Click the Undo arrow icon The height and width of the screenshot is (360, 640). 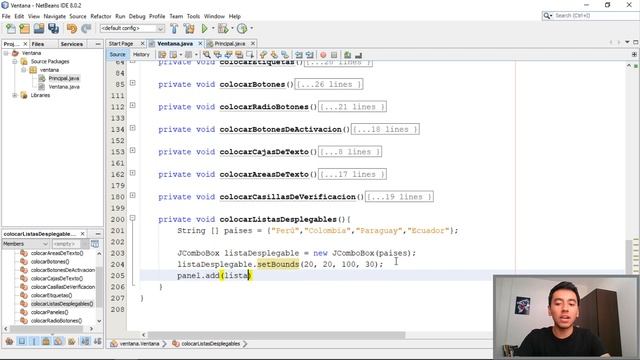point(72,28)
